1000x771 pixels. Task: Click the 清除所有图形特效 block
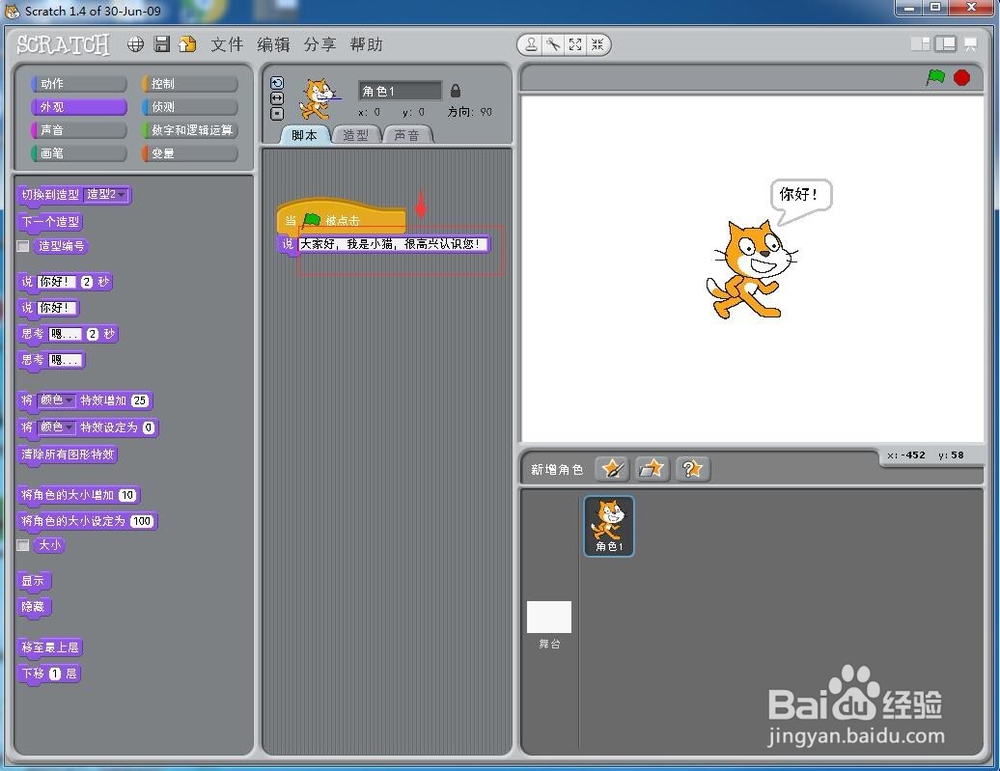coord(68,455)
